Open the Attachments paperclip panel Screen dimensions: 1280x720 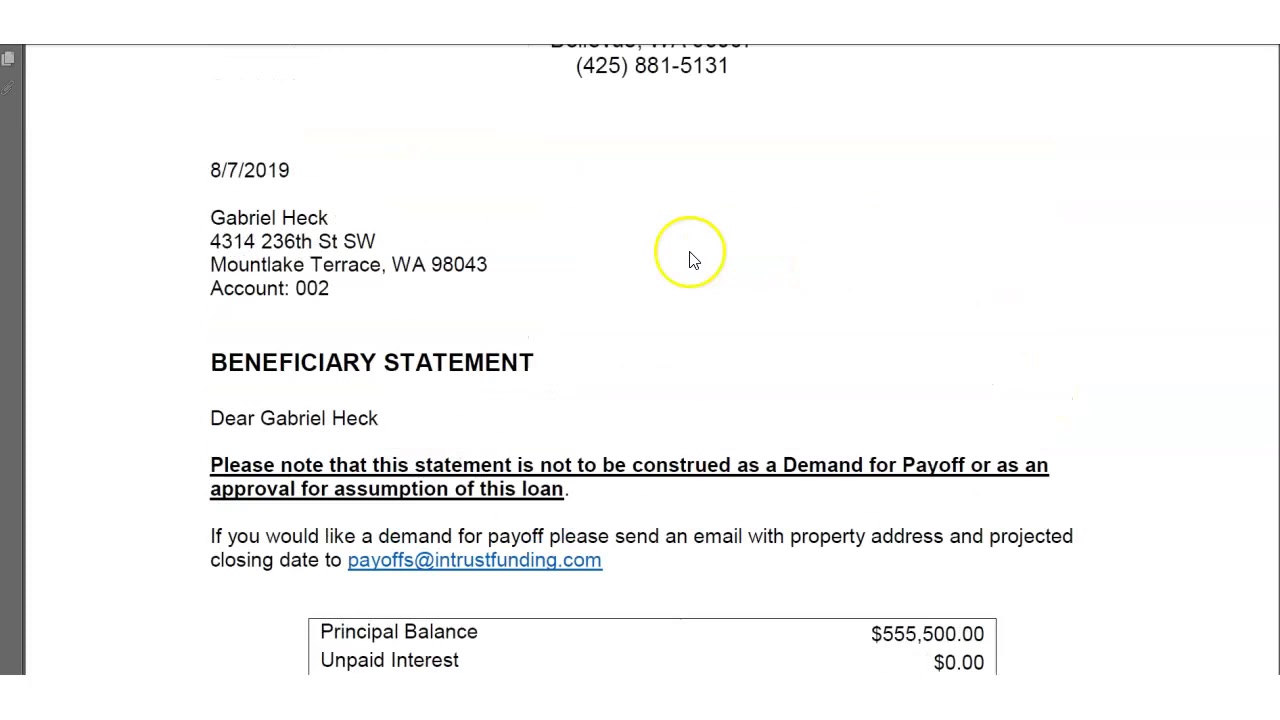[x=8, y=88]
